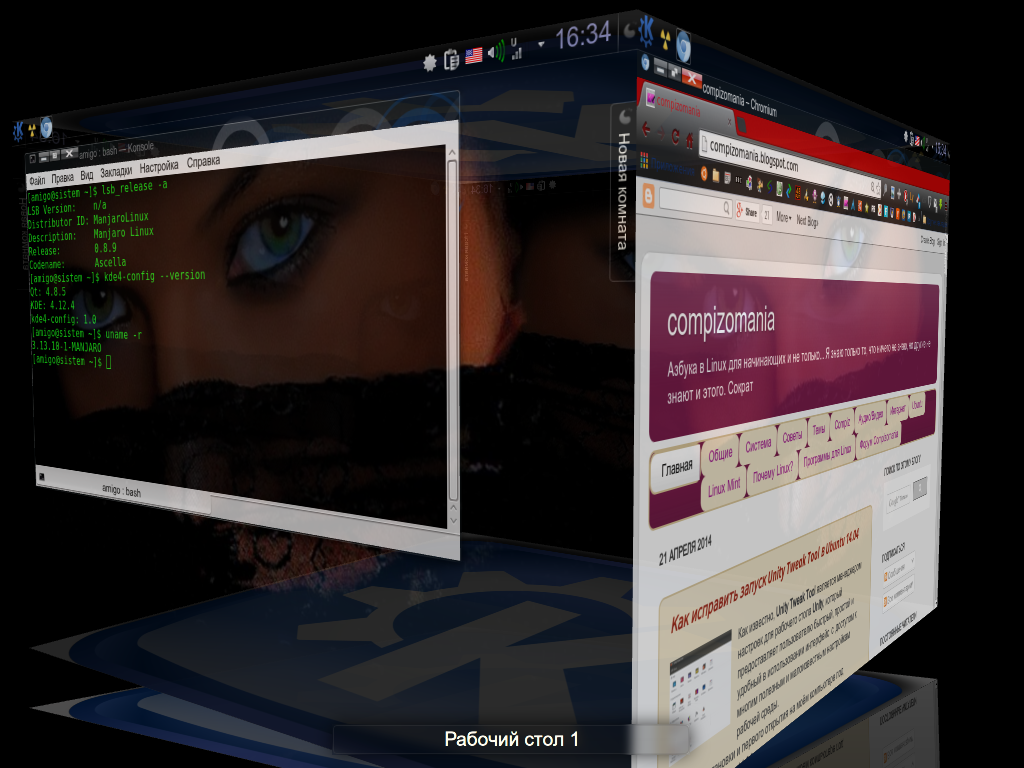This screenshot has height=768, width=1024.
Task: Click gear-shaped tray icon beside clipboard
Action: [430, 63]
